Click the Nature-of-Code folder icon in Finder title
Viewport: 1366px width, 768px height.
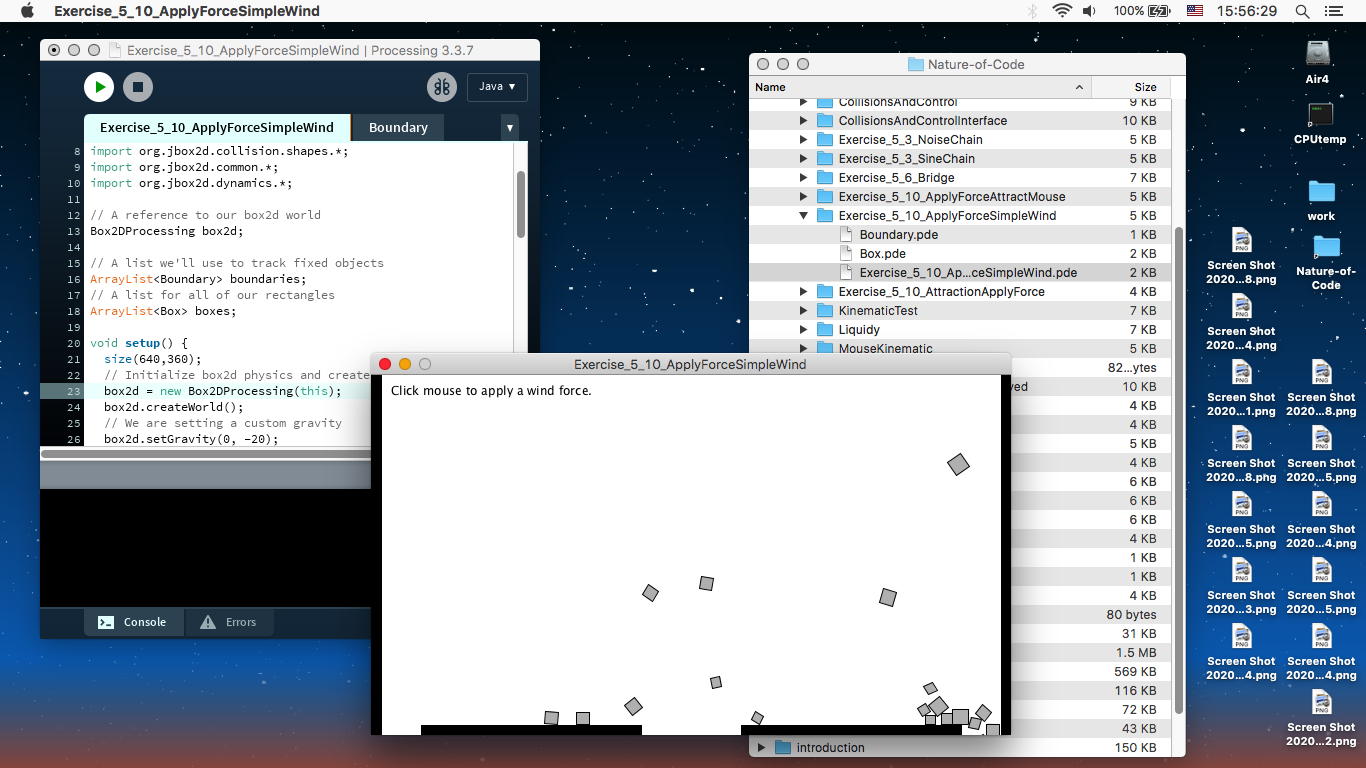coord(915,64)
